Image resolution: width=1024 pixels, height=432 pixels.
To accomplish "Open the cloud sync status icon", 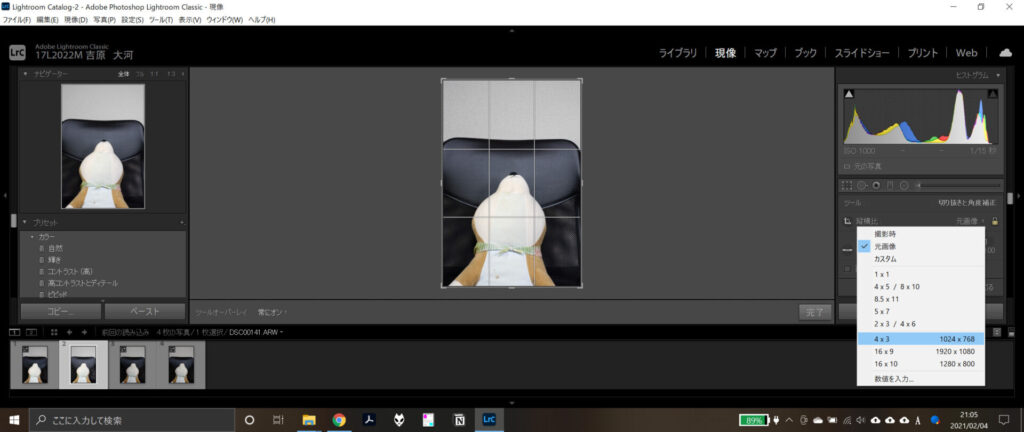I will point(1006,53).
